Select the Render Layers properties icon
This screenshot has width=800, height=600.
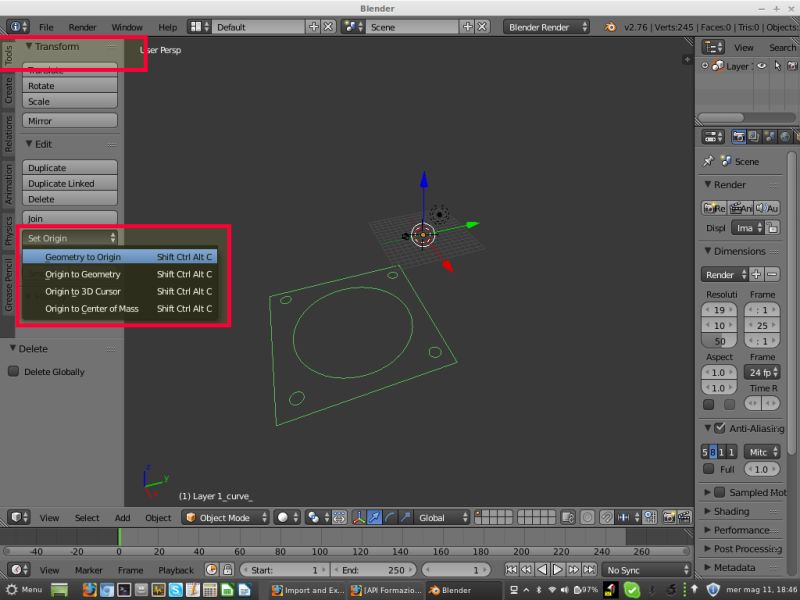pos(752,136)
